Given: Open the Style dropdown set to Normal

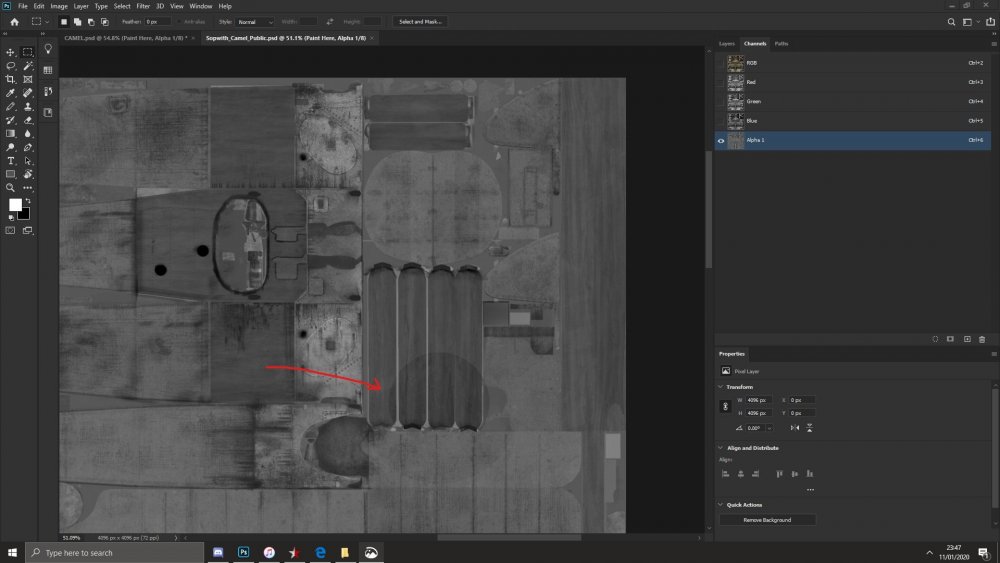Looking at the screenshot, I should click(255, 21).
